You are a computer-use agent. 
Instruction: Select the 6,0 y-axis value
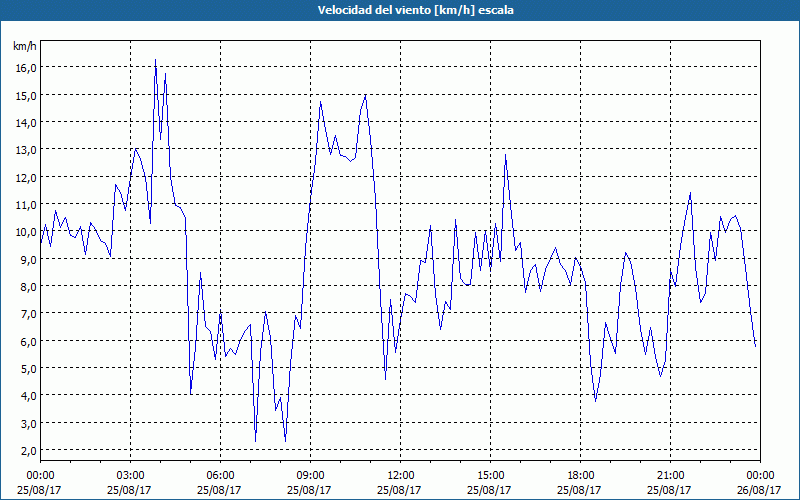[x=29, y=341]
